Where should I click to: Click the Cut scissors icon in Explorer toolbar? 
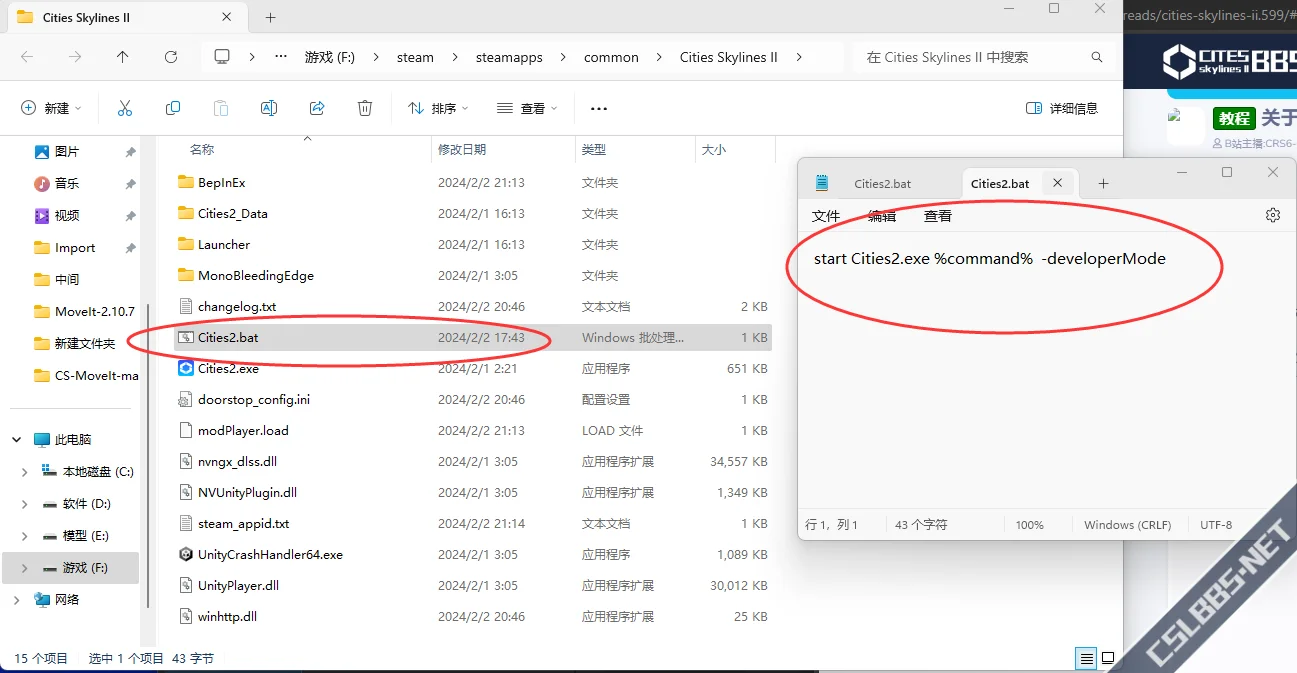click(125, 108)
